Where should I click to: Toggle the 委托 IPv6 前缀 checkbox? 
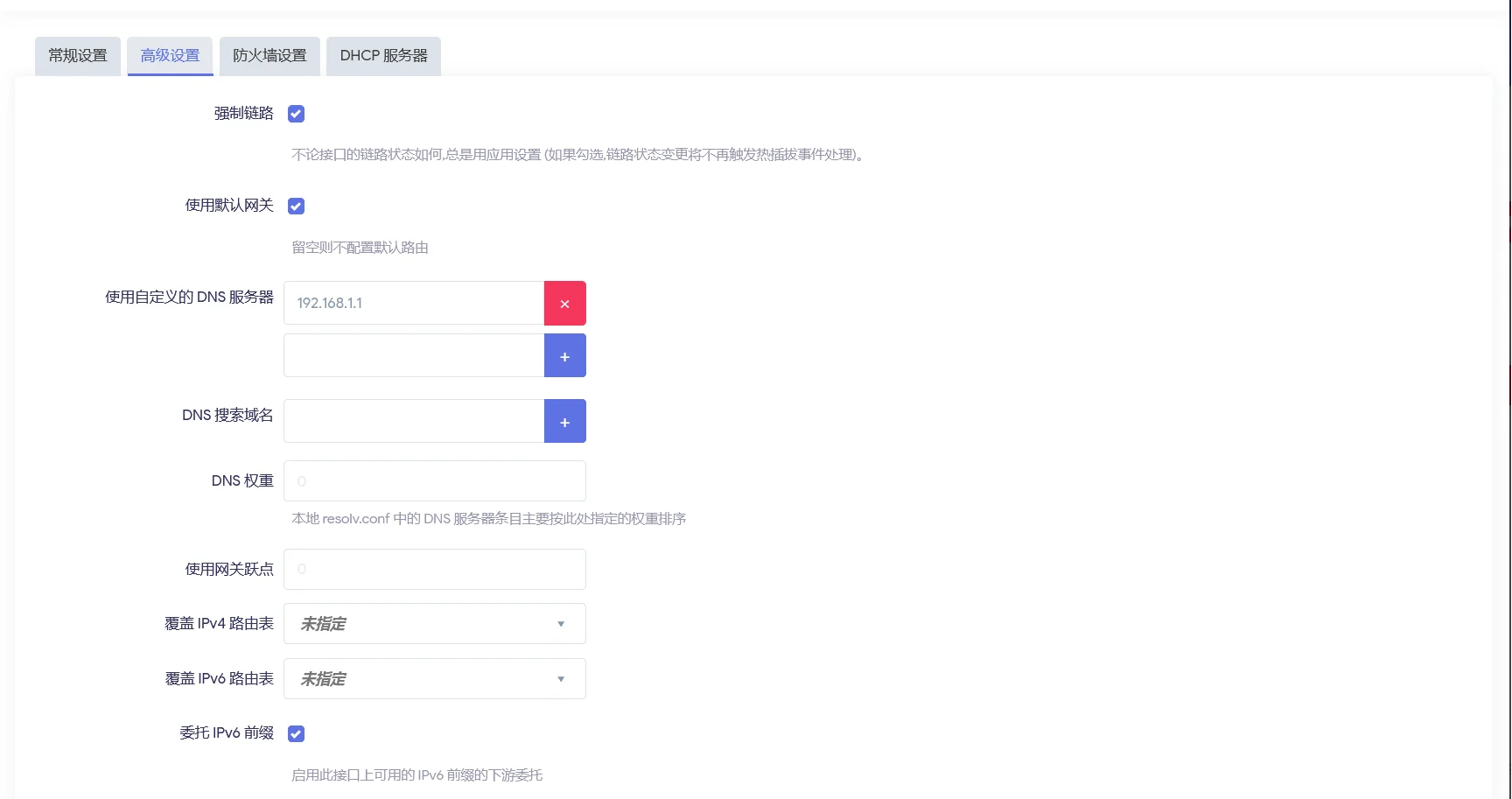click(x=297, y=733)
